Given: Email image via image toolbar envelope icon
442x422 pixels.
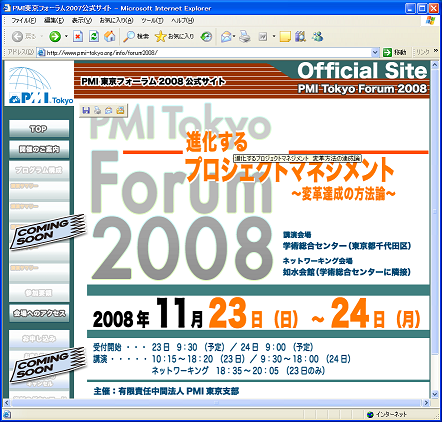Looking at the screenshot, I should pyautogui.click(x=109, y=110).
